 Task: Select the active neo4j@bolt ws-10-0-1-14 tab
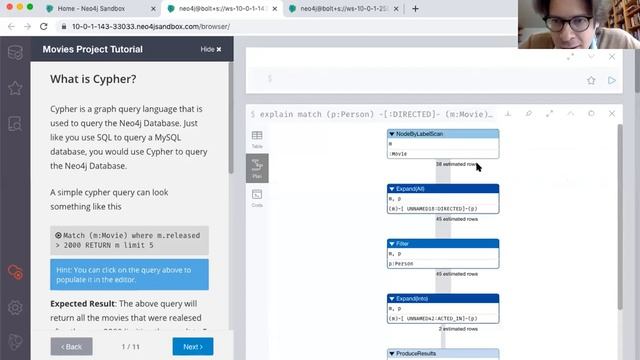222,9
